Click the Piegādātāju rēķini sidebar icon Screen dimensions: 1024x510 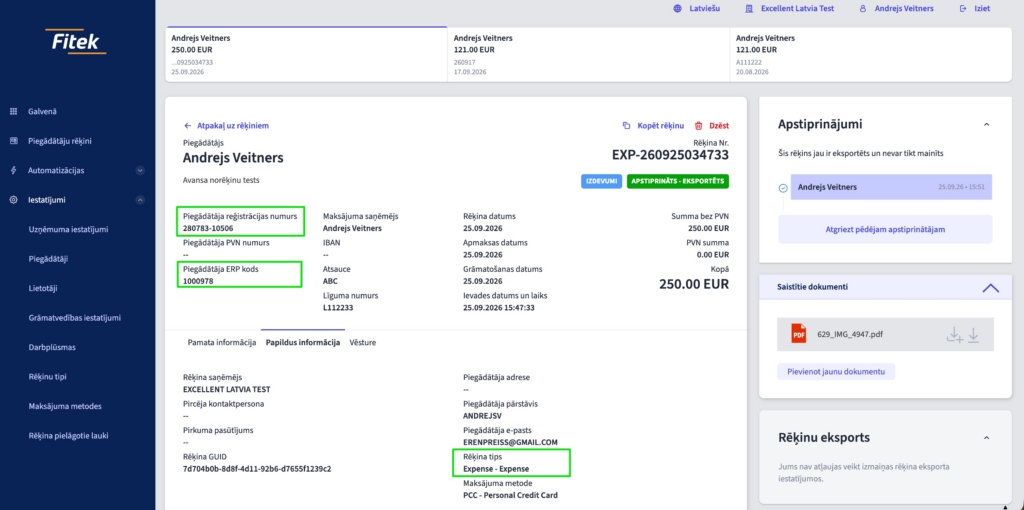13,140
